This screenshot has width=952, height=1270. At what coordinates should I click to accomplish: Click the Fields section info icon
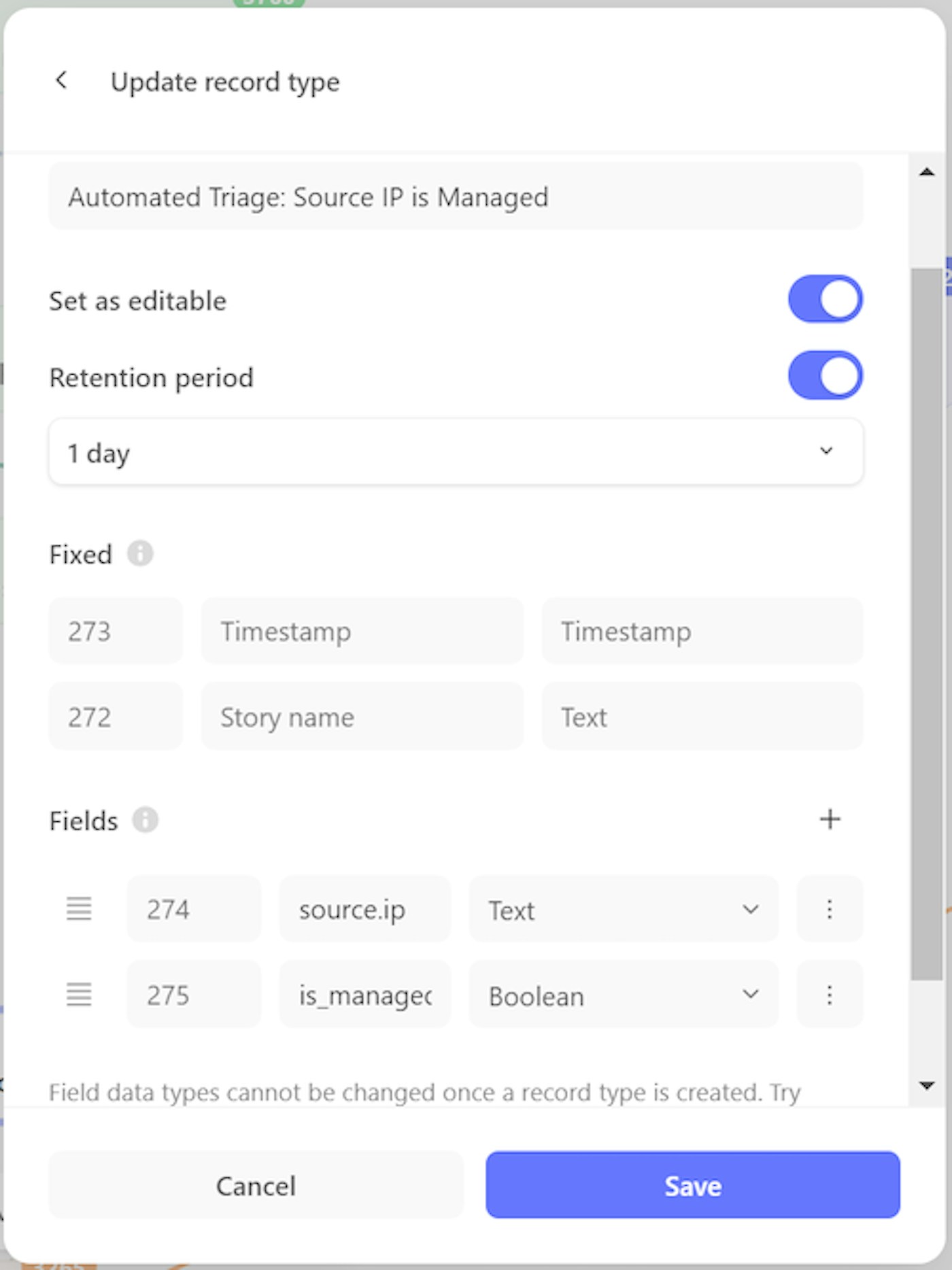coord(145,819)
